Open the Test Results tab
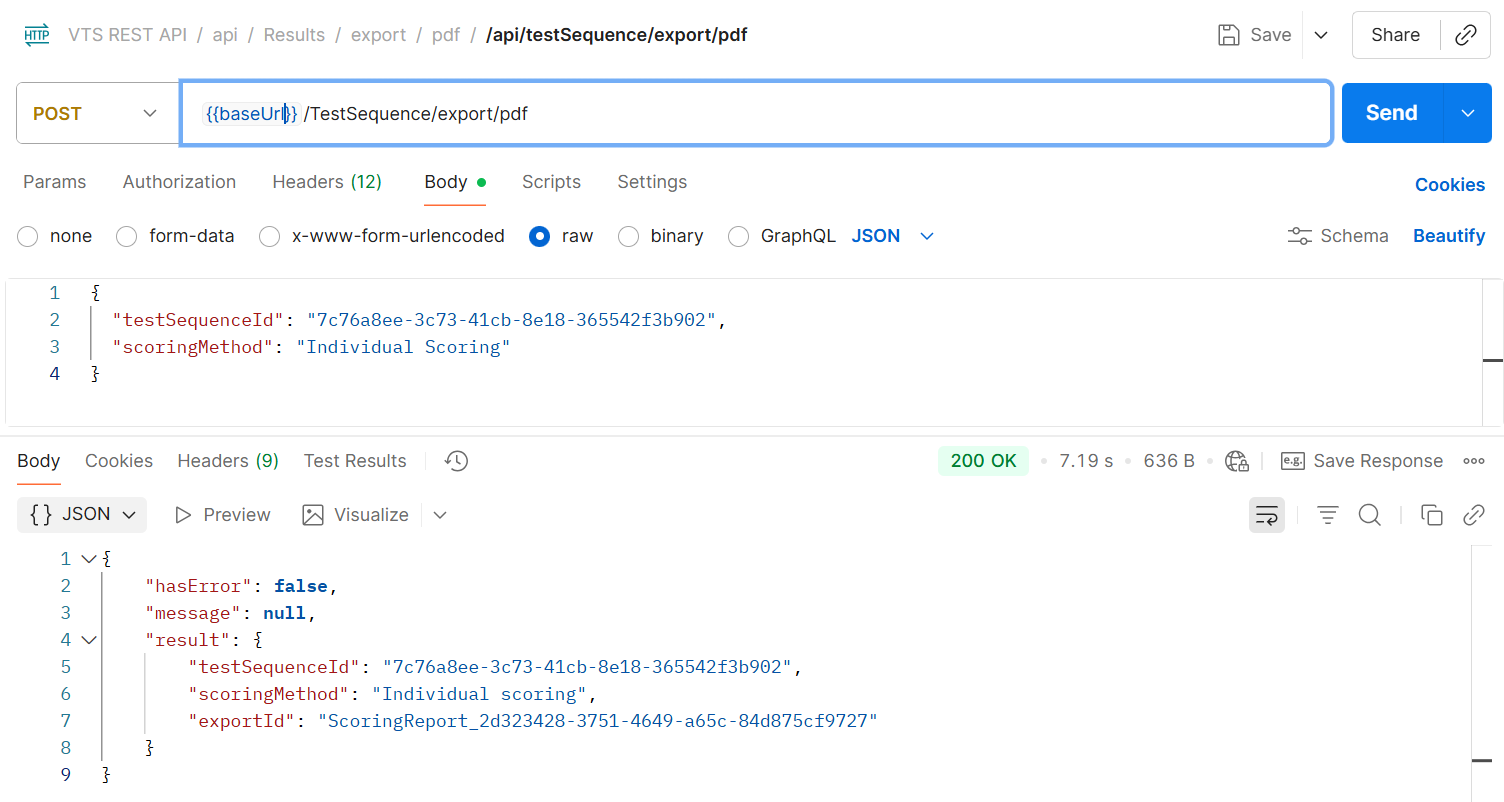Screen dimensions: 1504x802 [355, 461]
